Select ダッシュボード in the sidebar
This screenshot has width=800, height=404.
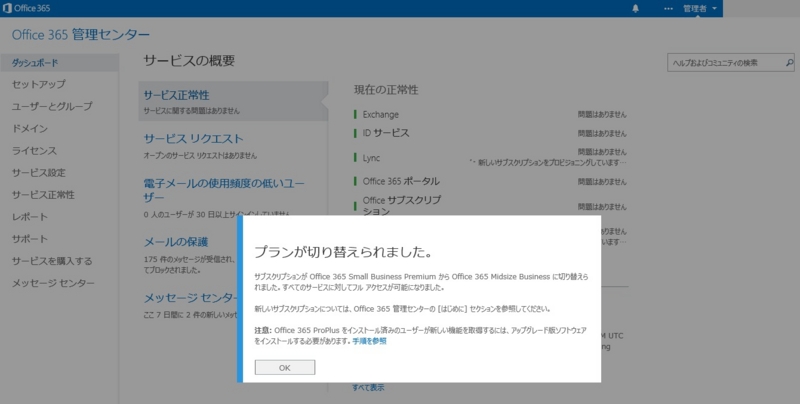59,63
